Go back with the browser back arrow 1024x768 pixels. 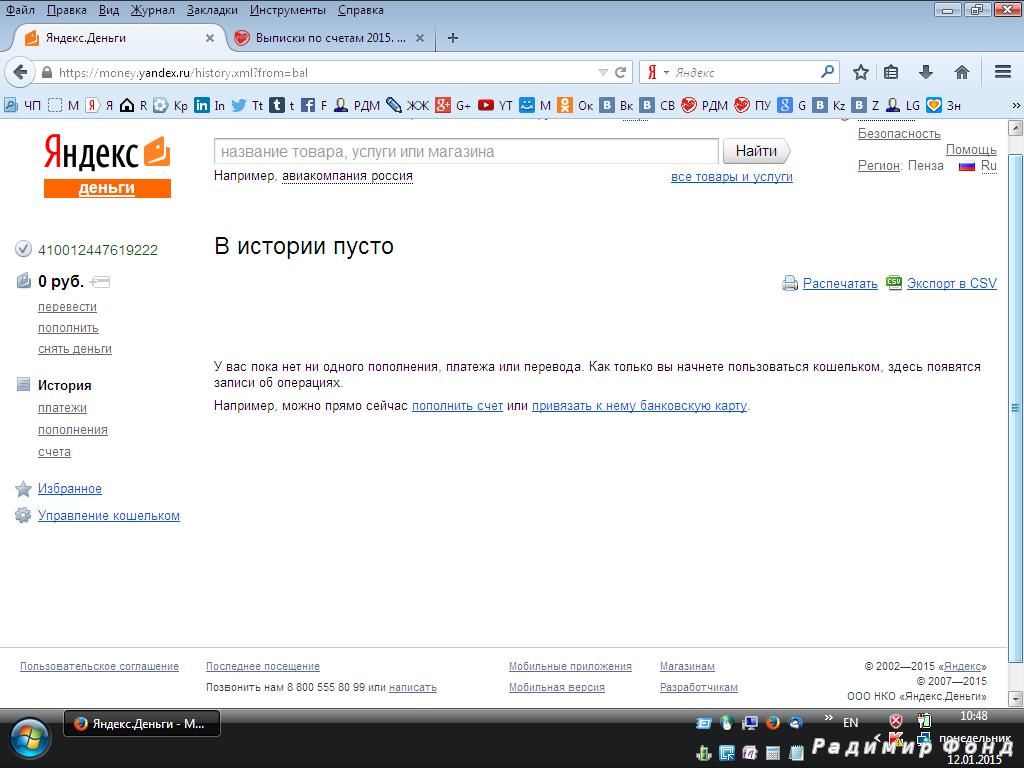click(x=20, y=72)
